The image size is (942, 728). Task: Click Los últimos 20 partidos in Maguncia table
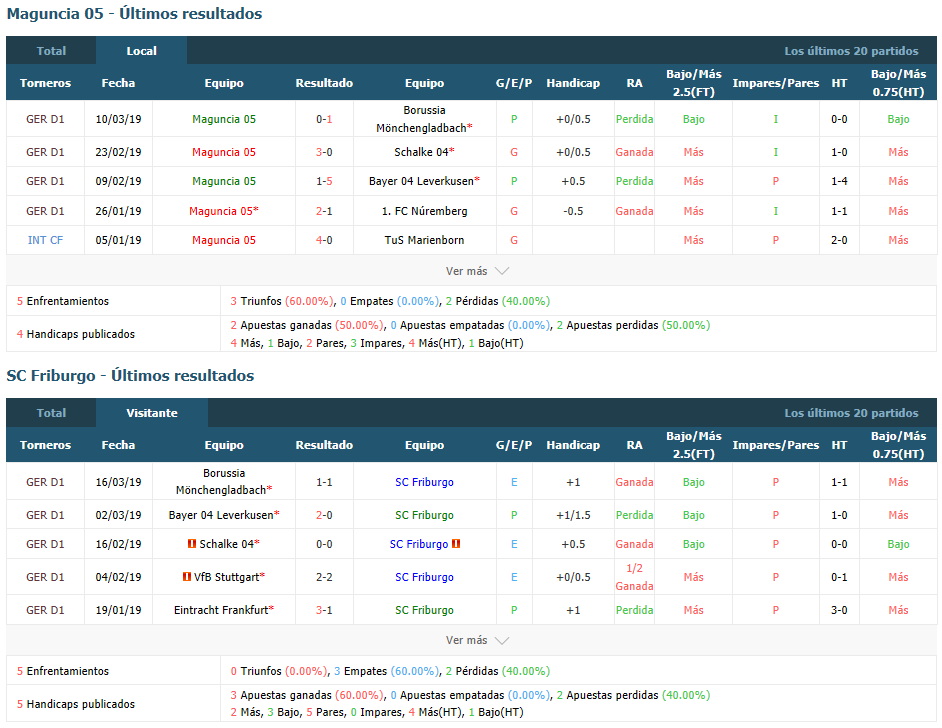tap(851, 51)
